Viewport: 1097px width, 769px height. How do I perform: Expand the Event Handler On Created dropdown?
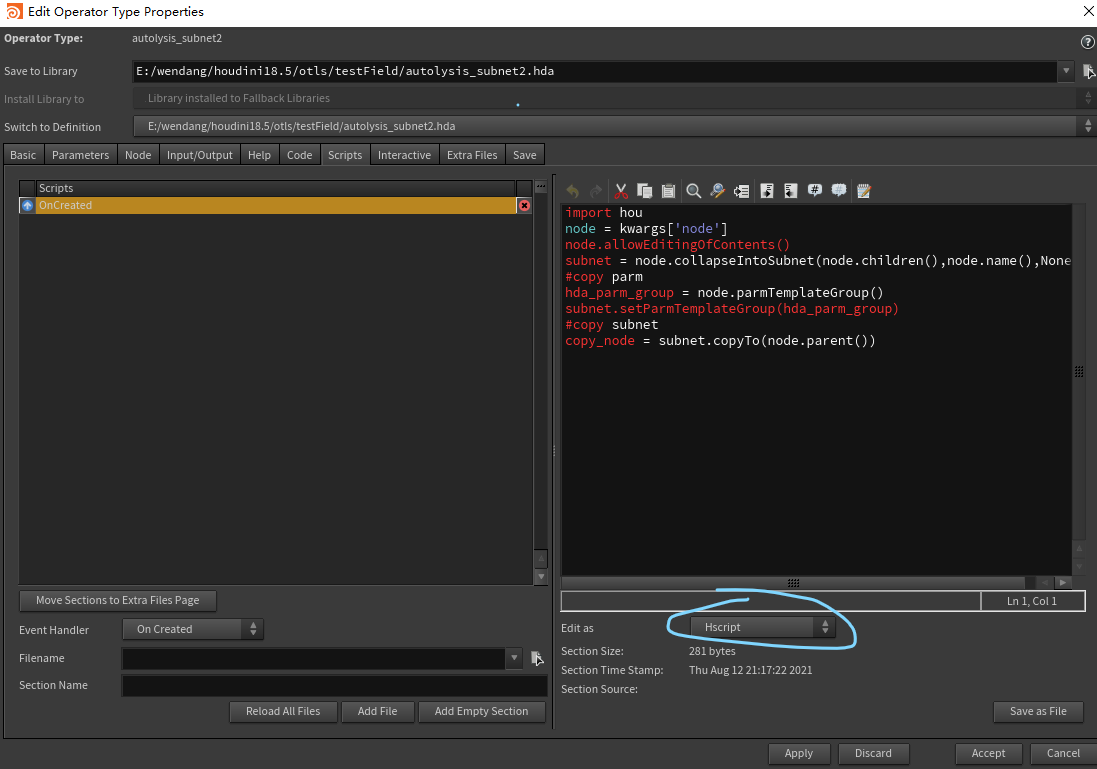point(193,629)
